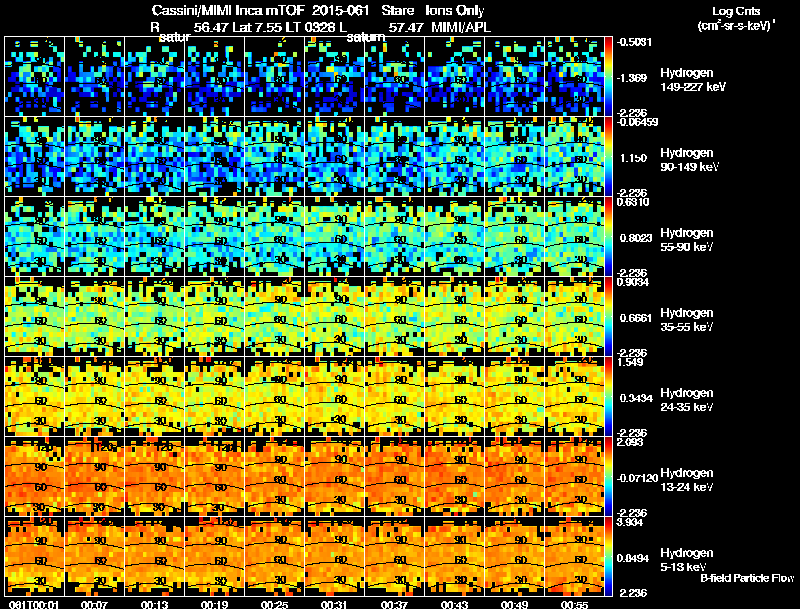Viewport: 800px width, 609px height.
Task: Select the 24-35 keV panel at 00:37
Action: [394, 397]
